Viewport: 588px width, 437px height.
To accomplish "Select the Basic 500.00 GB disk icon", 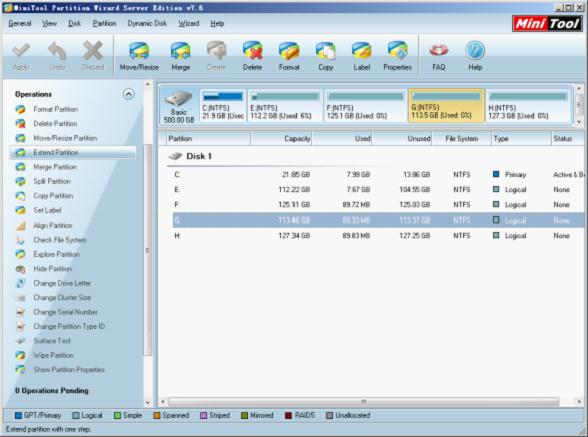I will (179, 106).
